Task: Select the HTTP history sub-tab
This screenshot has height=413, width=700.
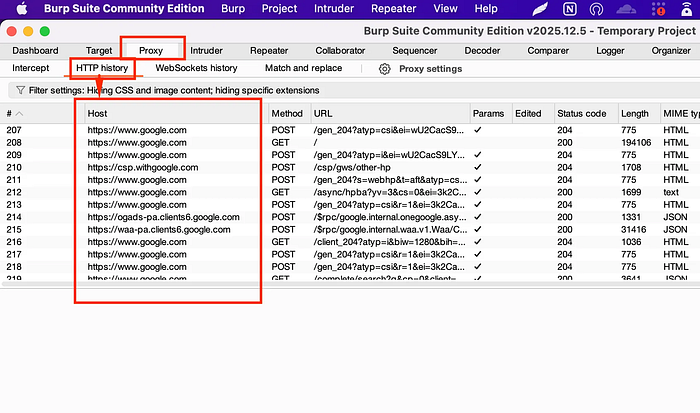Action: pos(102,68)
